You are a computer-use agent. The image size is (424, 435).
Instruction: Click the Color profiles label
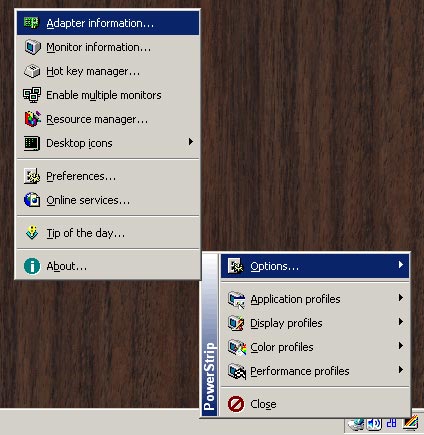[x=282, y=347]
